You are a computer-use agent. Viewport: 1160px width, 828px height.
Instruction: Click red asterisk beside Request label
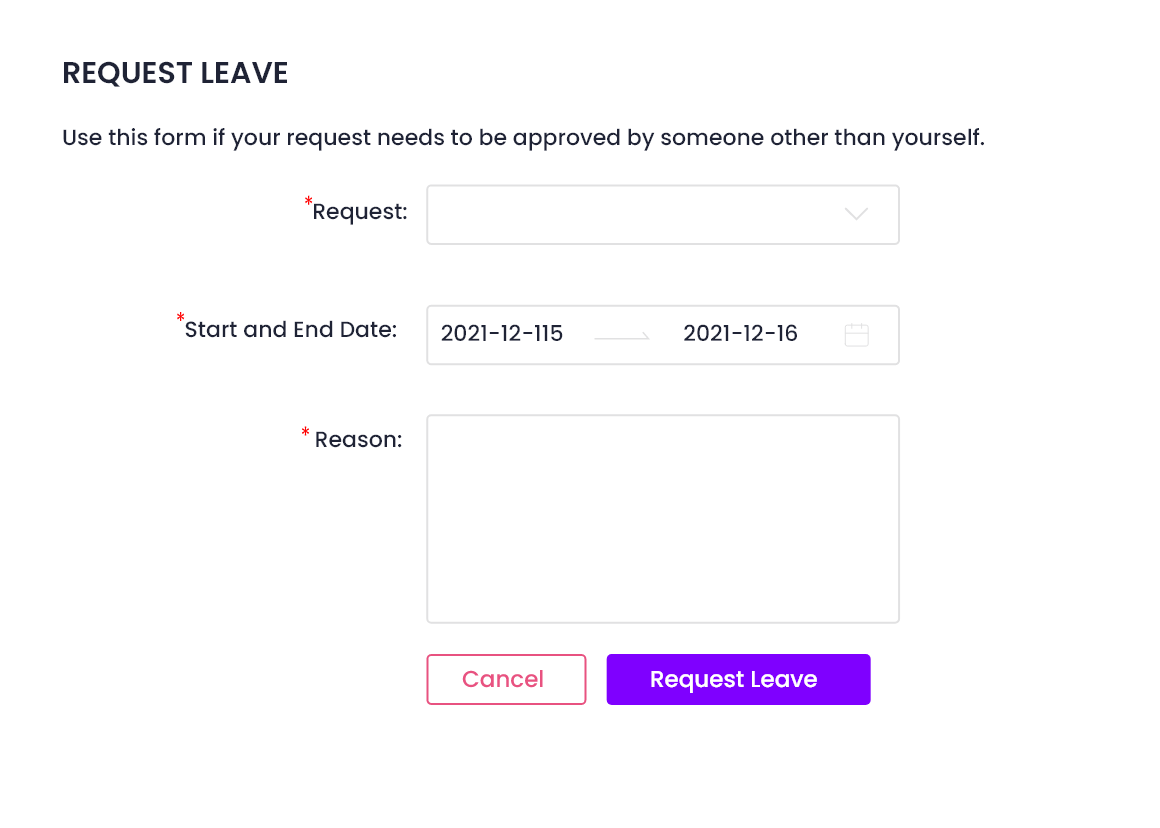[x=308, y=201]
